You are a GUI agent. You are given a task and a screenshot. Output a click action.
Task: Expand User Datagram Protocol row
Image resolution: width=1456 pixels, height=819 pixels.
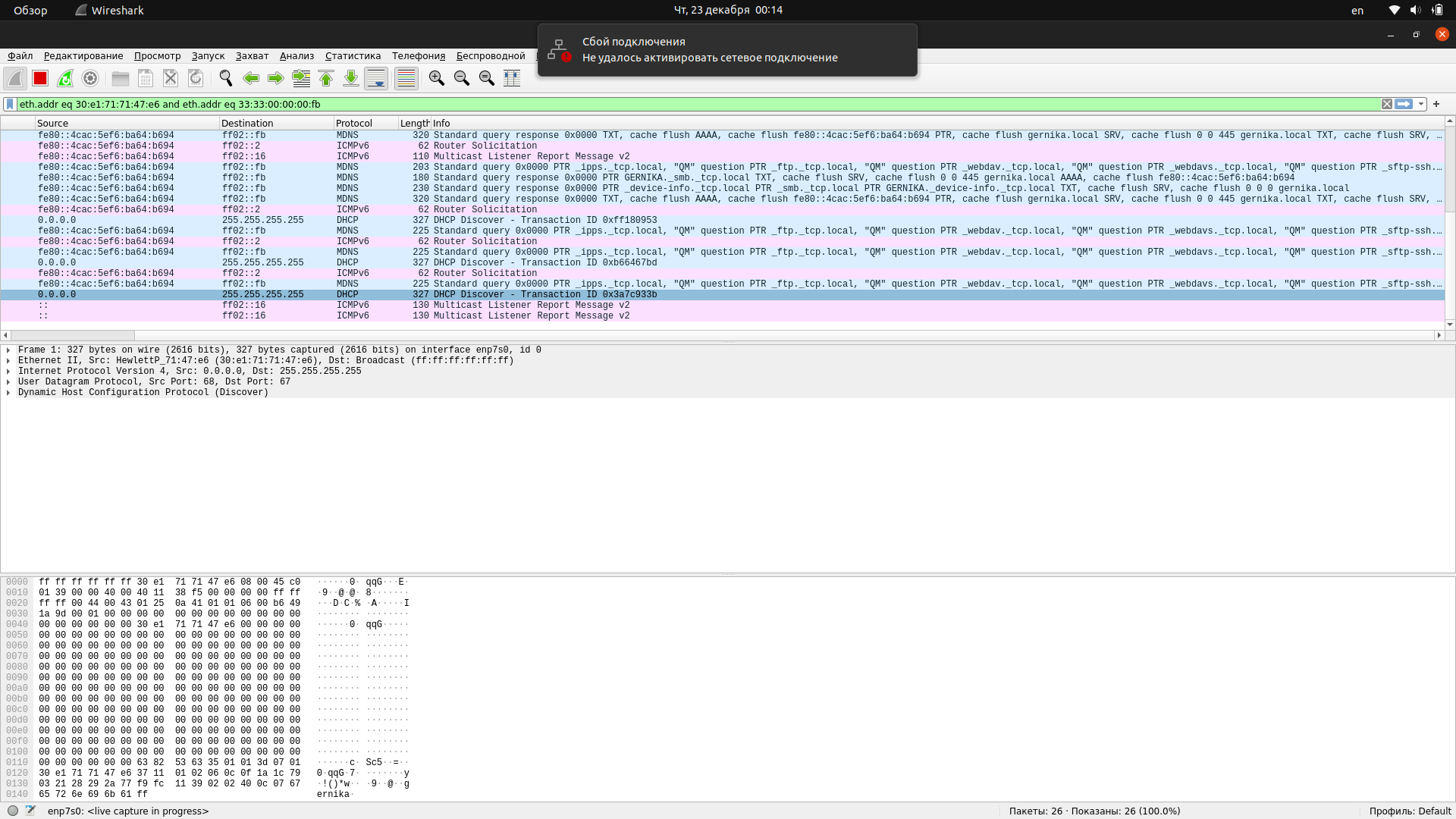tap(8, 382)
